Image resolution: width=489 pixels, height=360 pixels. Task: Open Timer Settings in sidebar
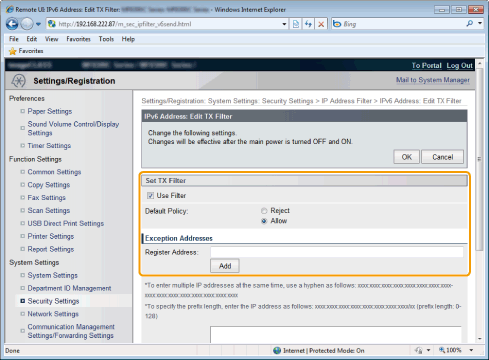pos(49,146)
